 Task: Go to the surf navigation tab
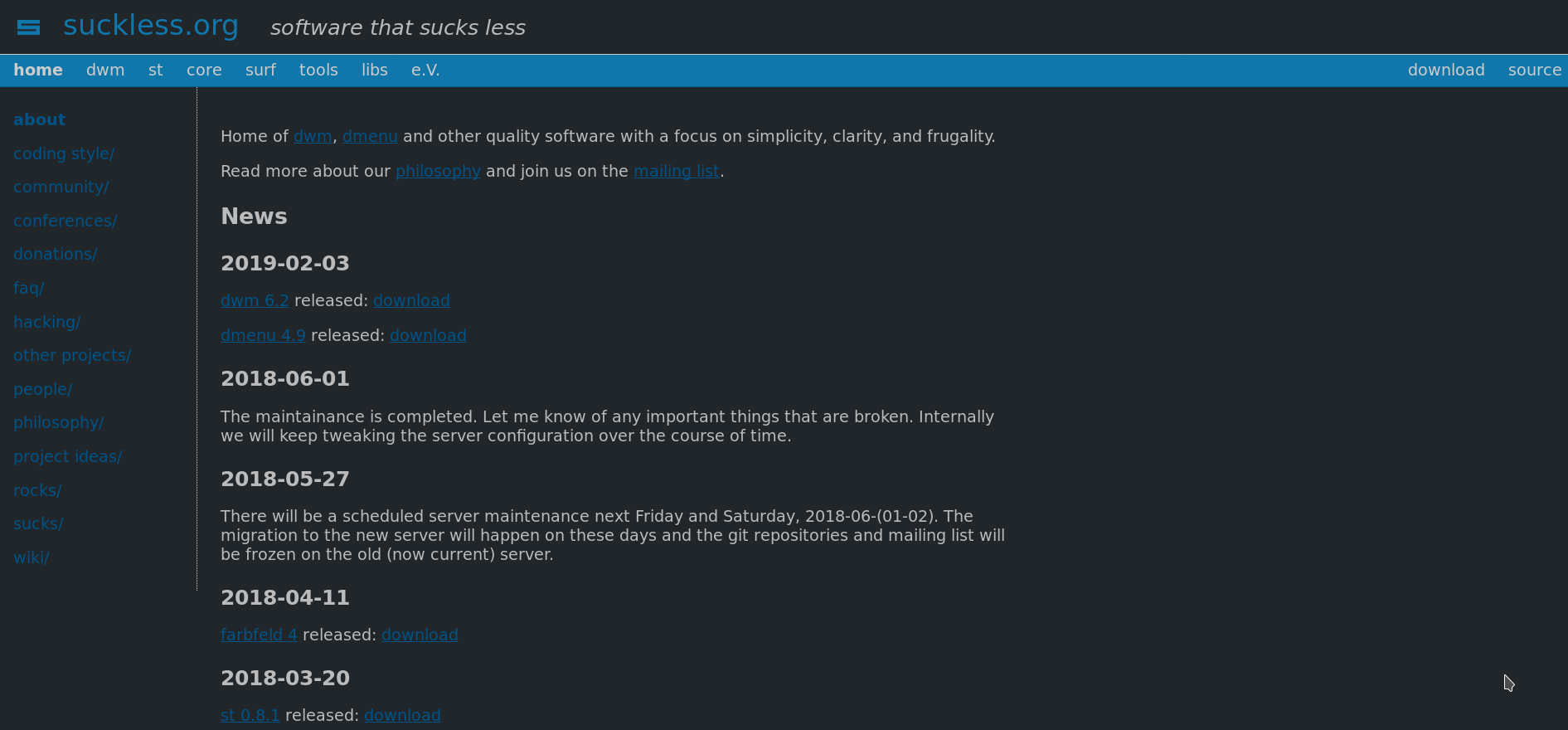pos(260,71)
